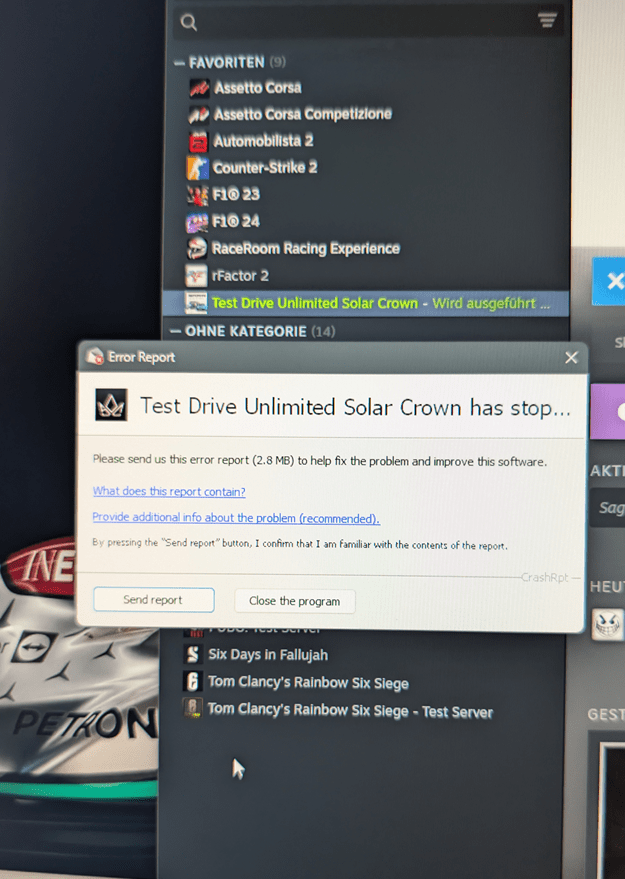Select F1 23 in favorites
The width and height of the screenshot is (625, 879).
235,194
